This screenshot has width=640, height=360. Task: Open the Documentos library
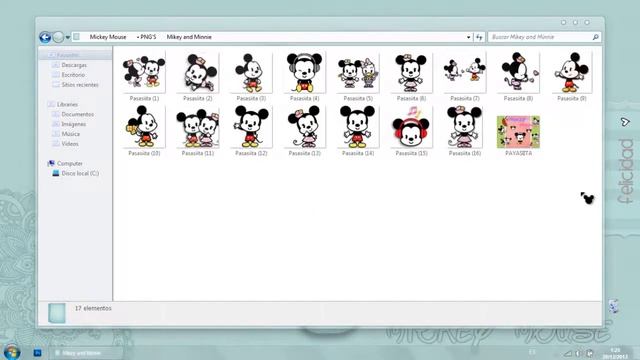[78, 114]
